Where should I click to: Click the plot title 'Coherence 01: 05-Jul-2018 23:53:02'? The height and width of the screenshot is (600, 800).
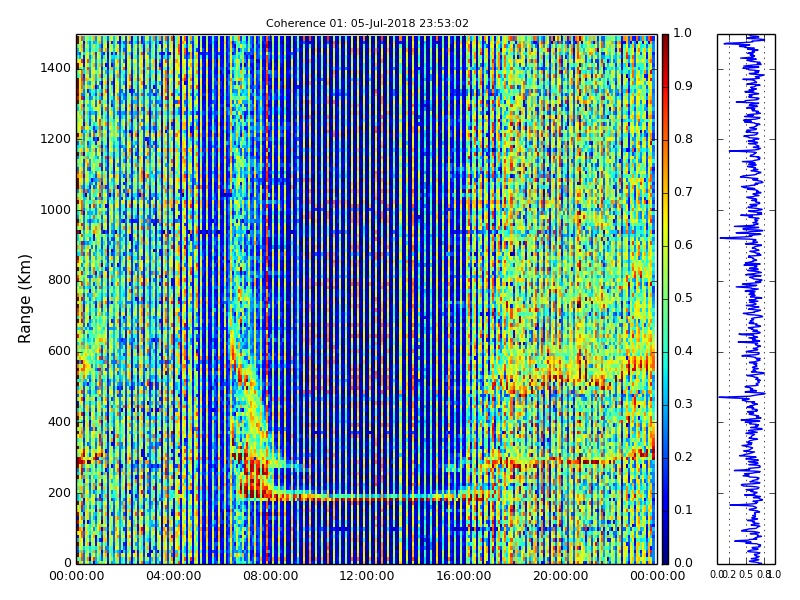(367, 23)
